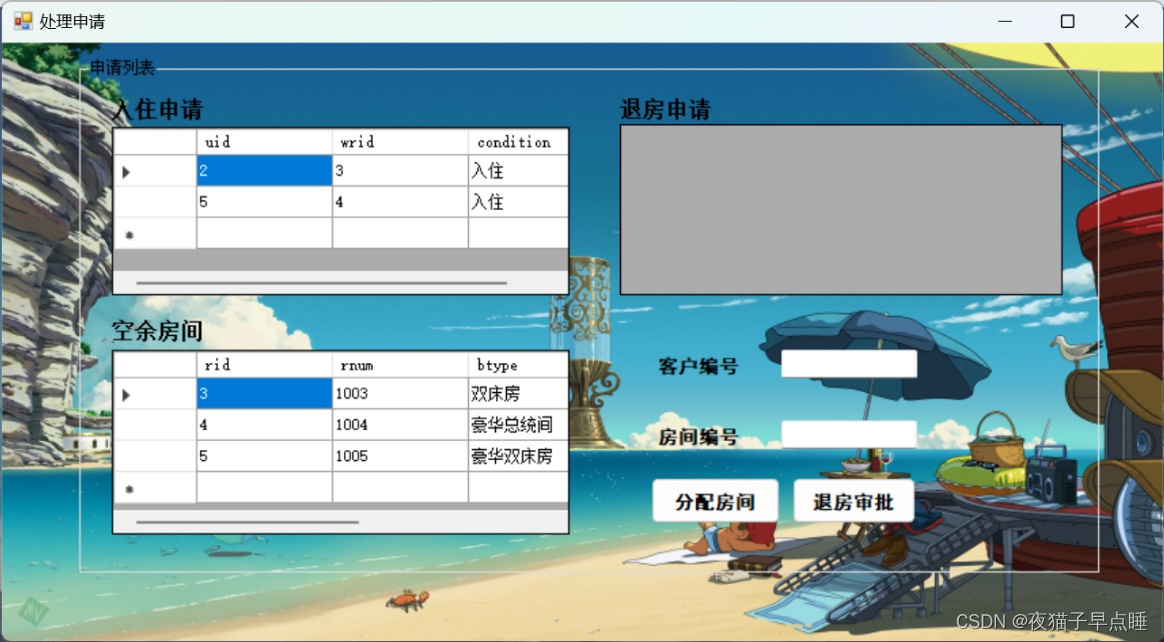Focus the 房间编号 input field
Screen dimensions: 1164x642
(849, 434)
